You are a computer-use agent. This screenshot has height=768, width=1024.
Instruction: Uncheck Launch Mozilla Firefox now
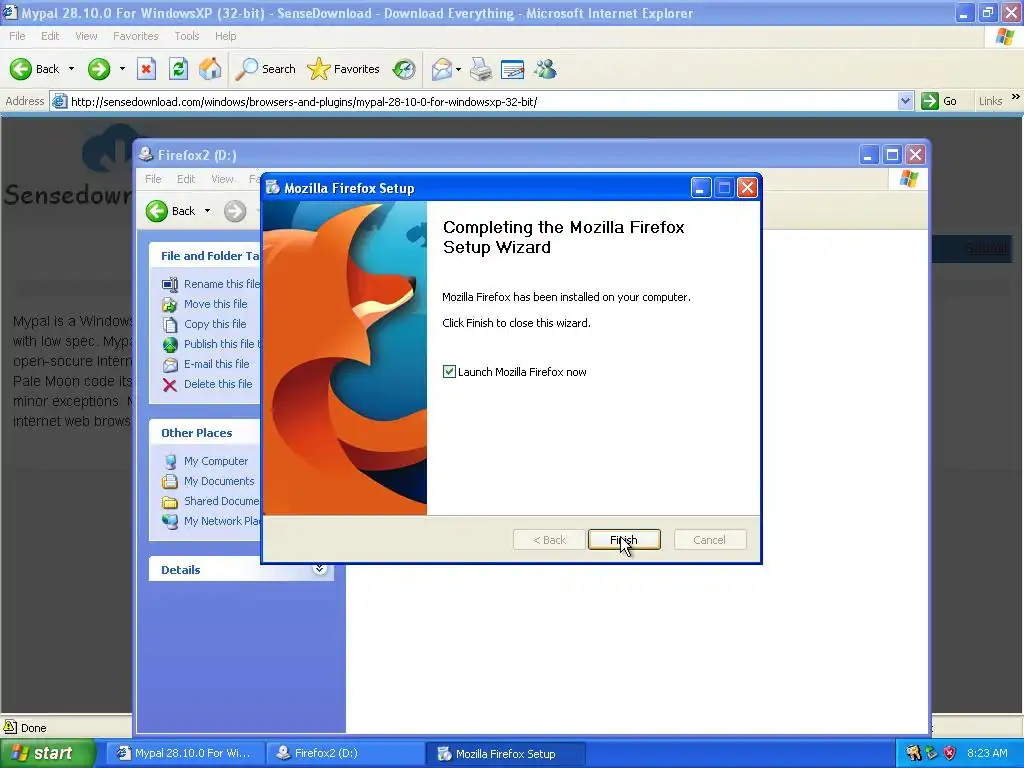[x=449, y=372]
